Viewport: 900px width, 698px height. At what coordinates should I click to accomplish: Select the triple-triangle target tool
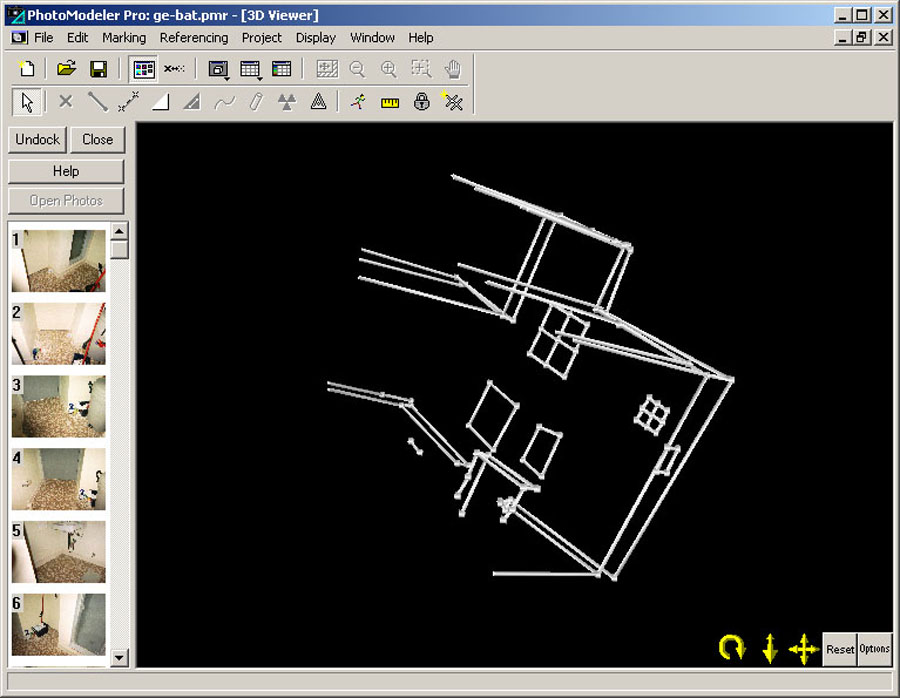click(287, 102)
